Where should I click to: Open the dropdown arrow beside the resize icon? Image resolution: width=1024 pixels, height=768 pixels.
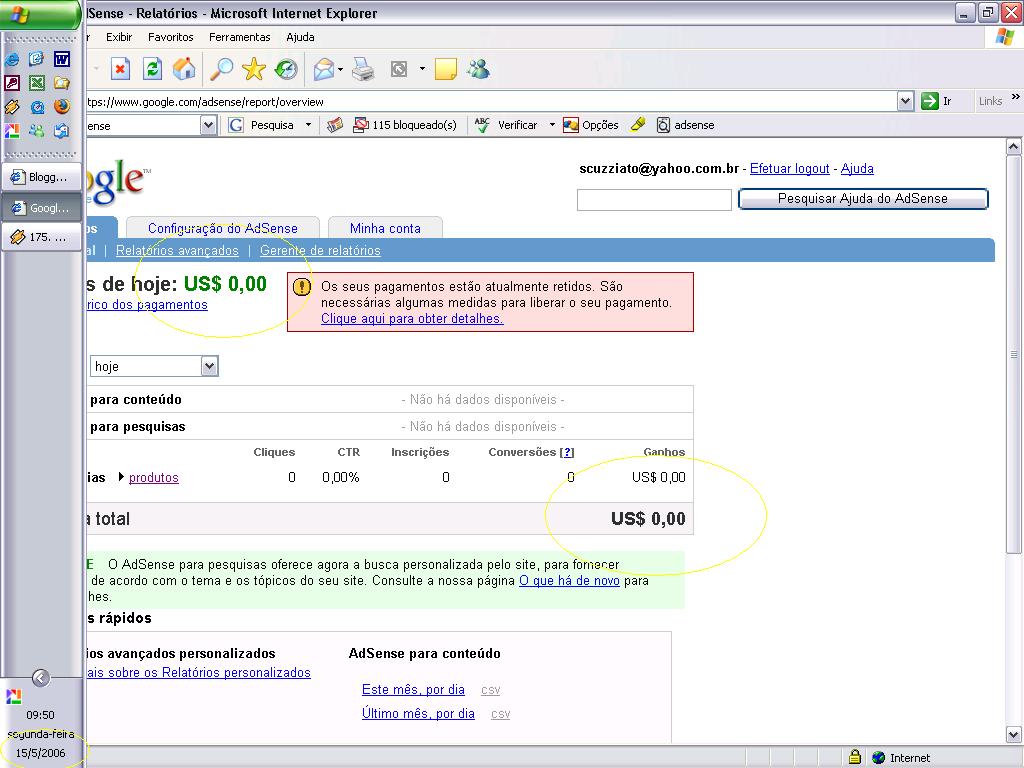coord(422,69)
